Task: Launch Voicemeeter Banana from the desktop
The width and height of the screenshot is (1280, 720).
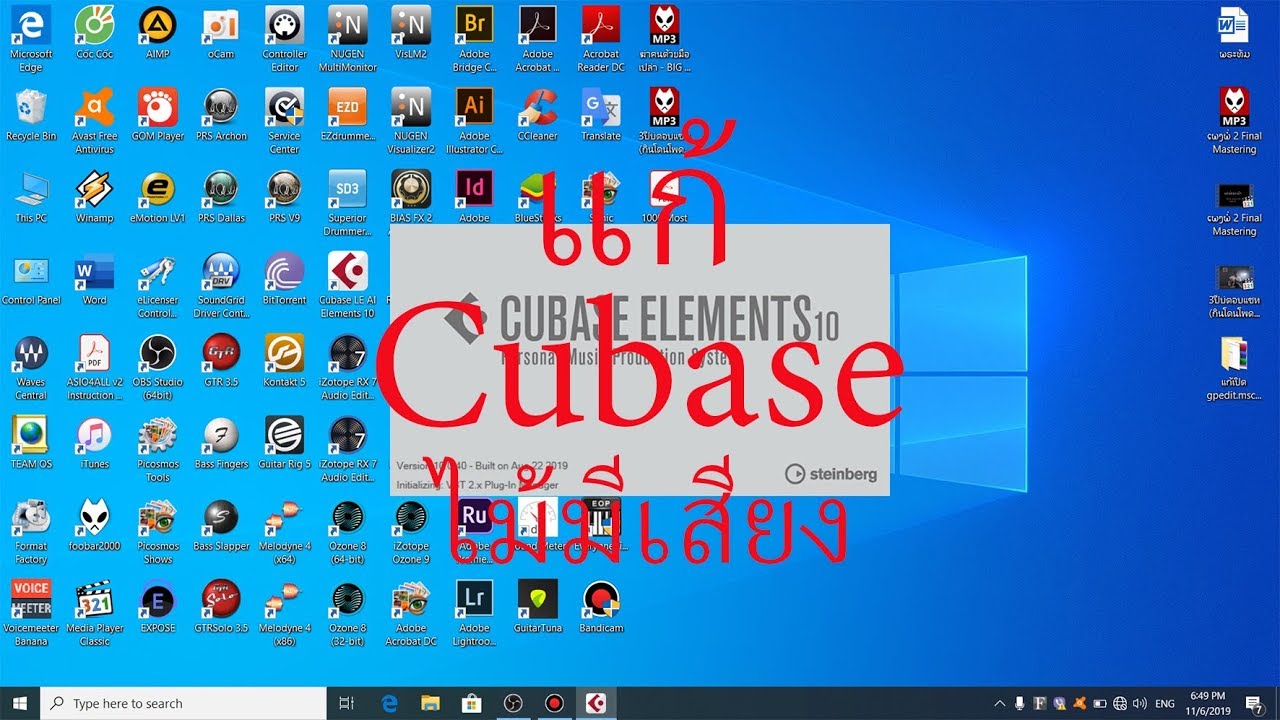Action: (31, 612)
